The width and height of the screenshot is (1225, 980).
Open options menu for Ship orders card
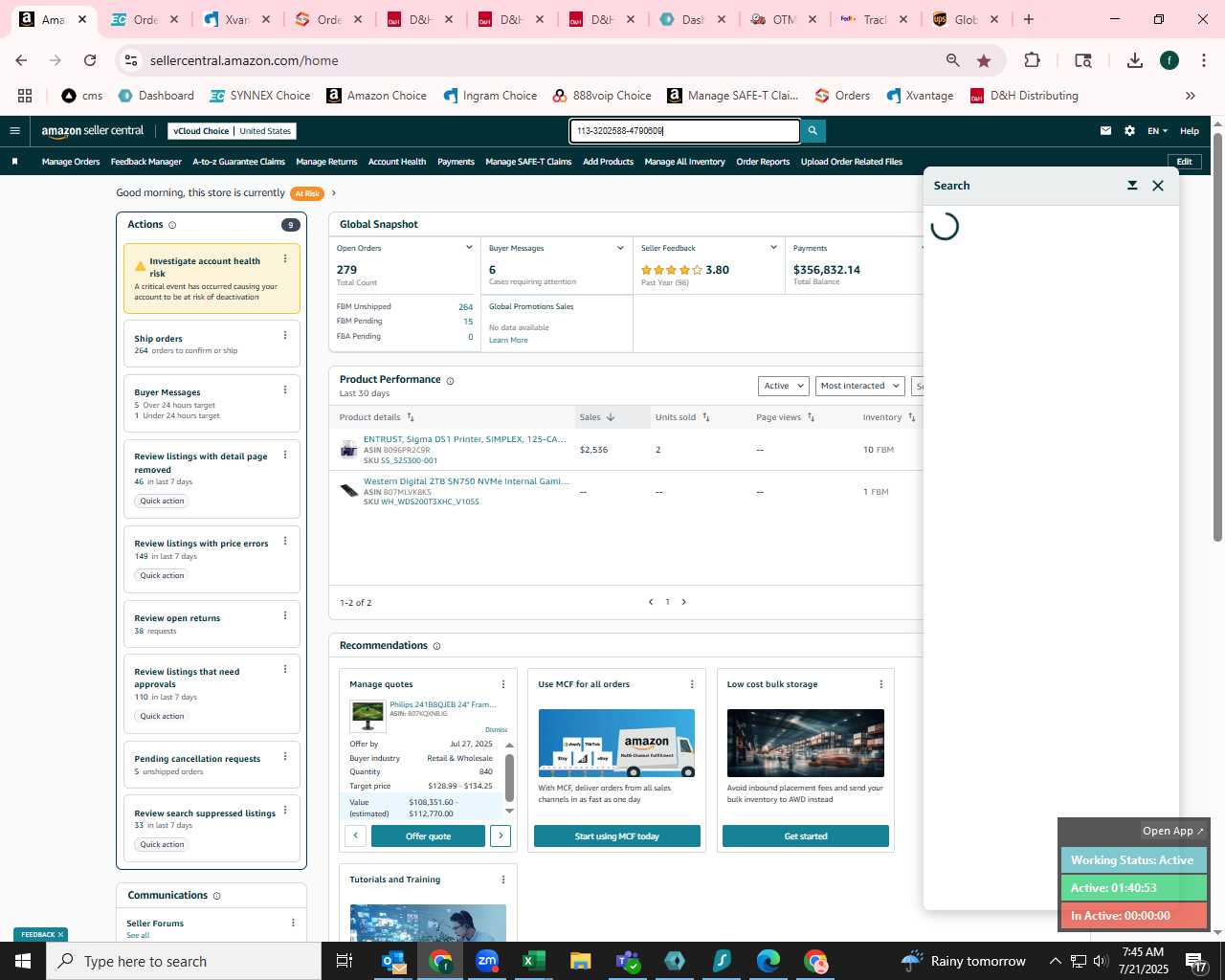(285, 335)
